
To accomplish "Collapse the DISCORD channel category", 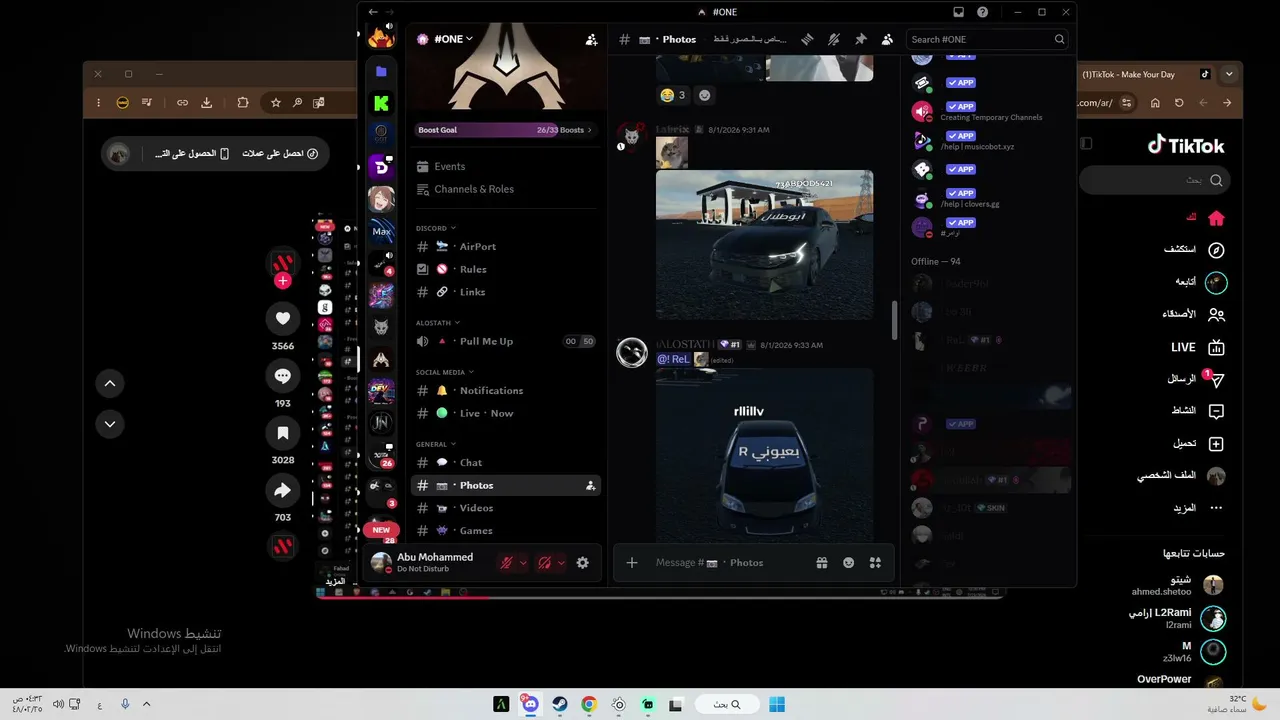I will [436, 228].
